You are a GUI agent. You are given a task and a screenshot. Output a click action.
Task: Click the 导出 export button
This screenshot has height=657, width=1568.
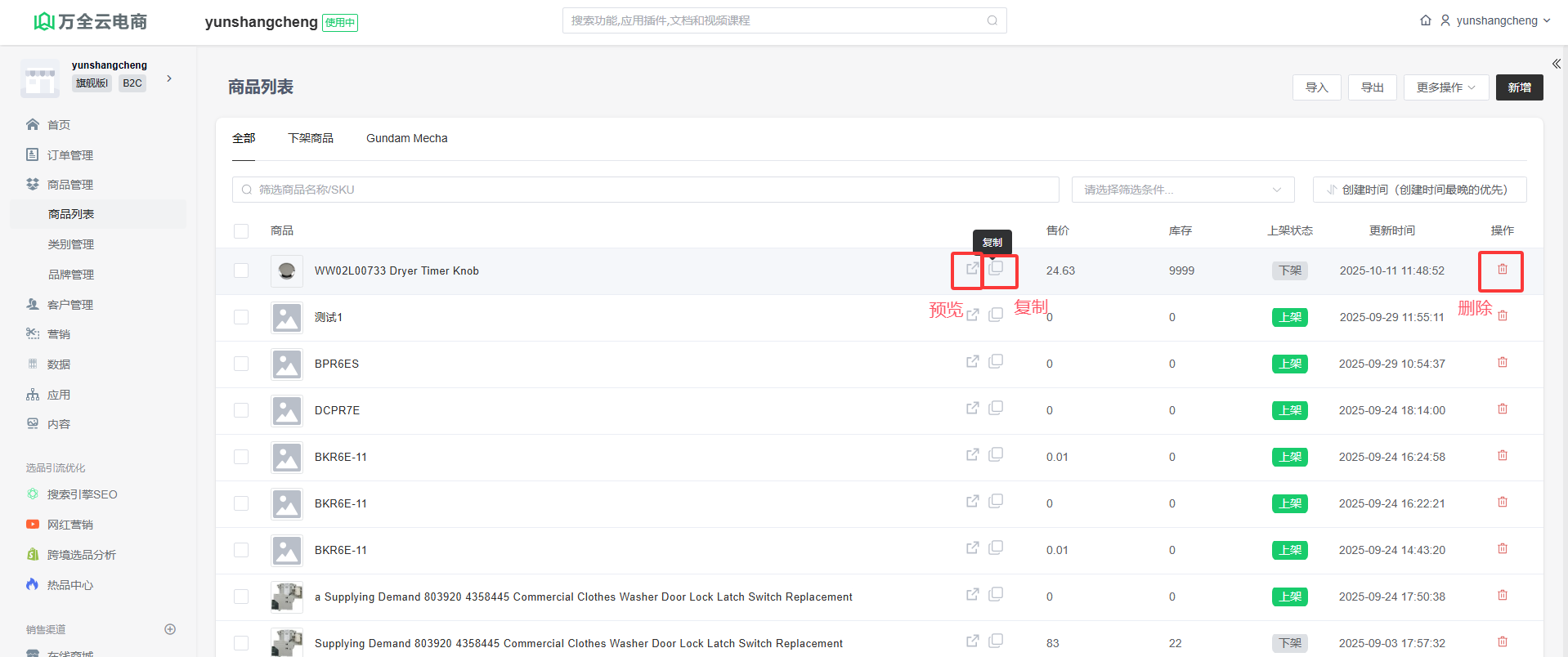[1372, 87]
